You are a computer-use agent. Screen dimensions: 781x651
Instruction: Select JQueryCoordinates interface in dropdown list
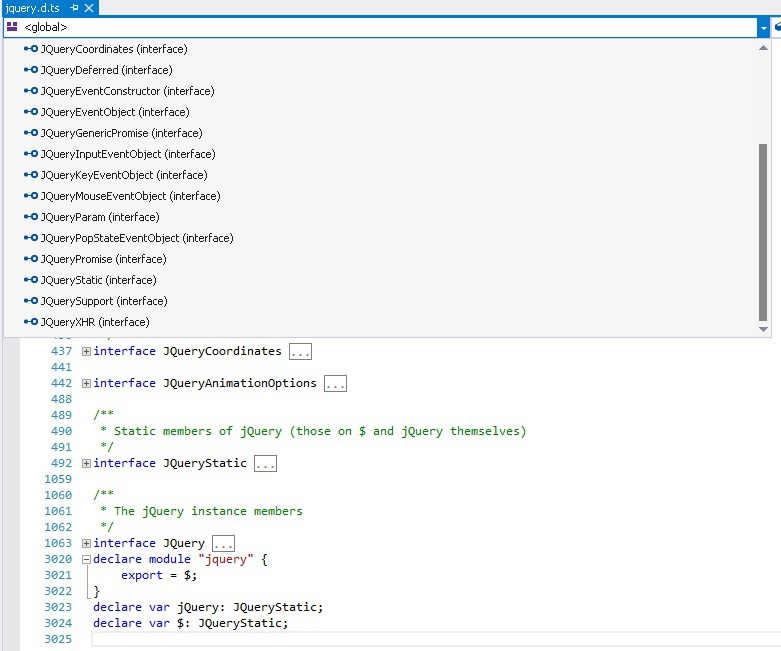coord(388,49)
